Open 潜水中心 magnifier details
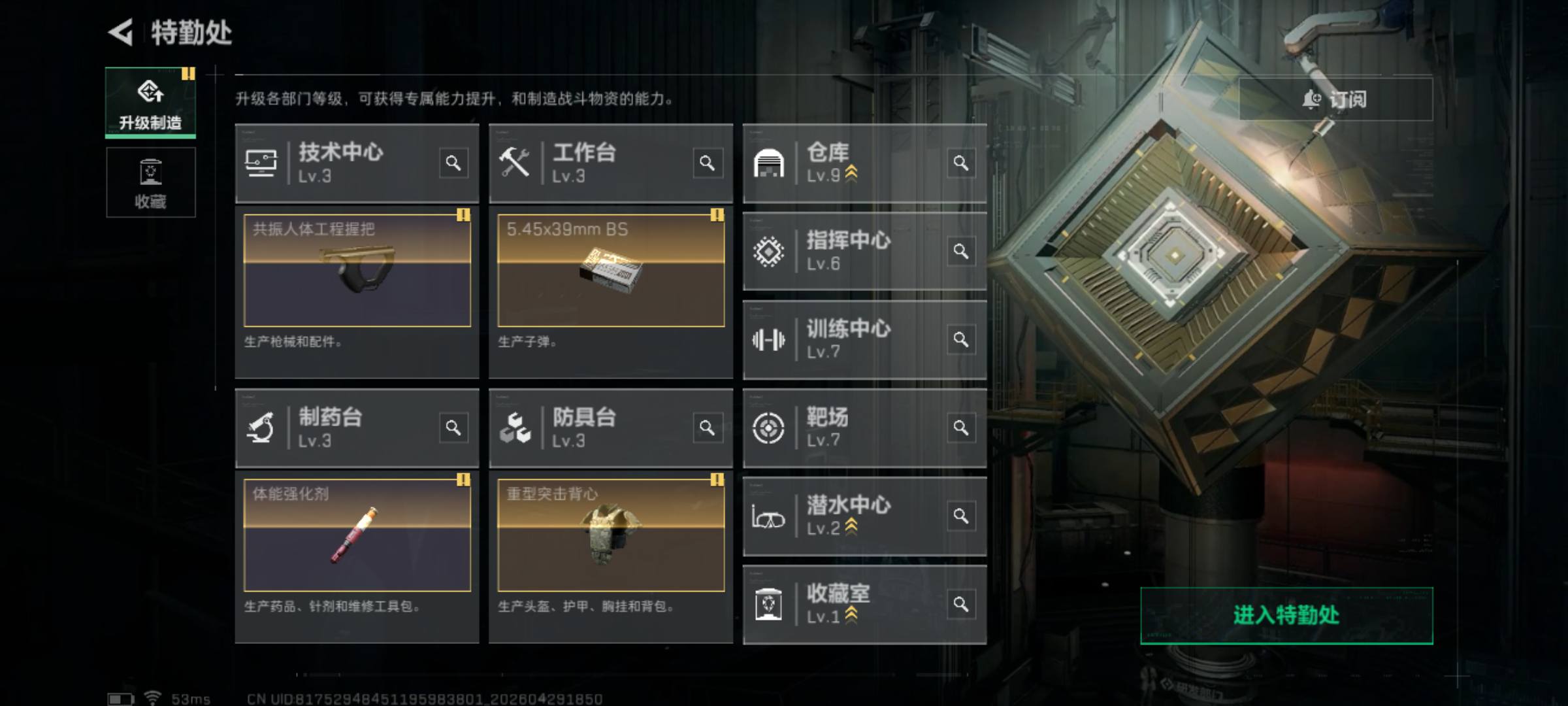The width and height of the screenshot is (1568, 706). [x=961, y=516]
